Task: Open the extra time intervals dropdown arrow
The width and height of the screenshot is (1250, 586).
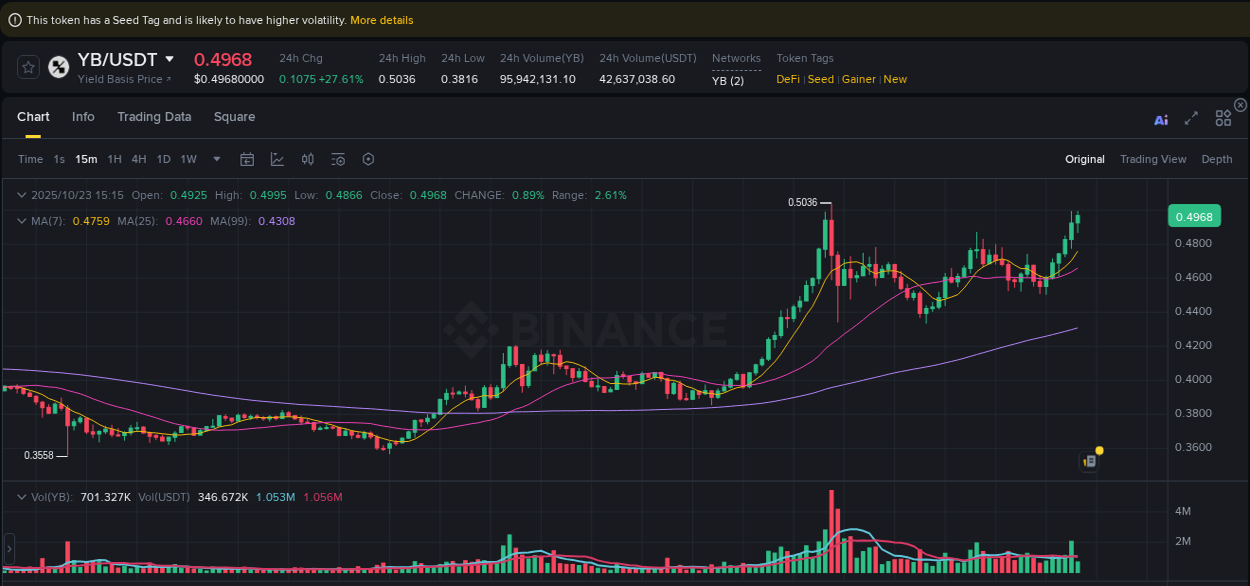Action: click(216, 159)
